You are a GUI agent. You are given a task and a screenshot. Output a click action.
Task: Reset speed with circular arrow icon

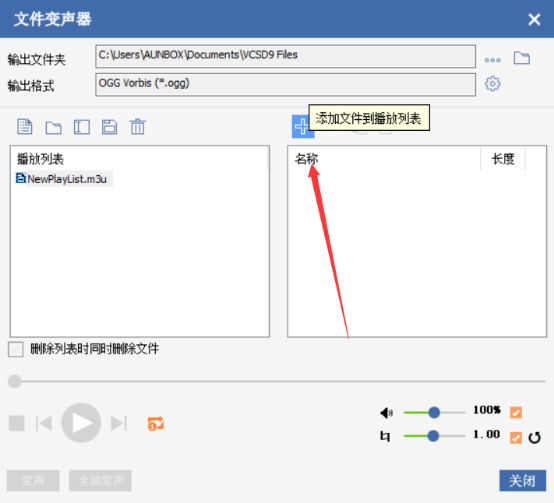coord(534,437)
